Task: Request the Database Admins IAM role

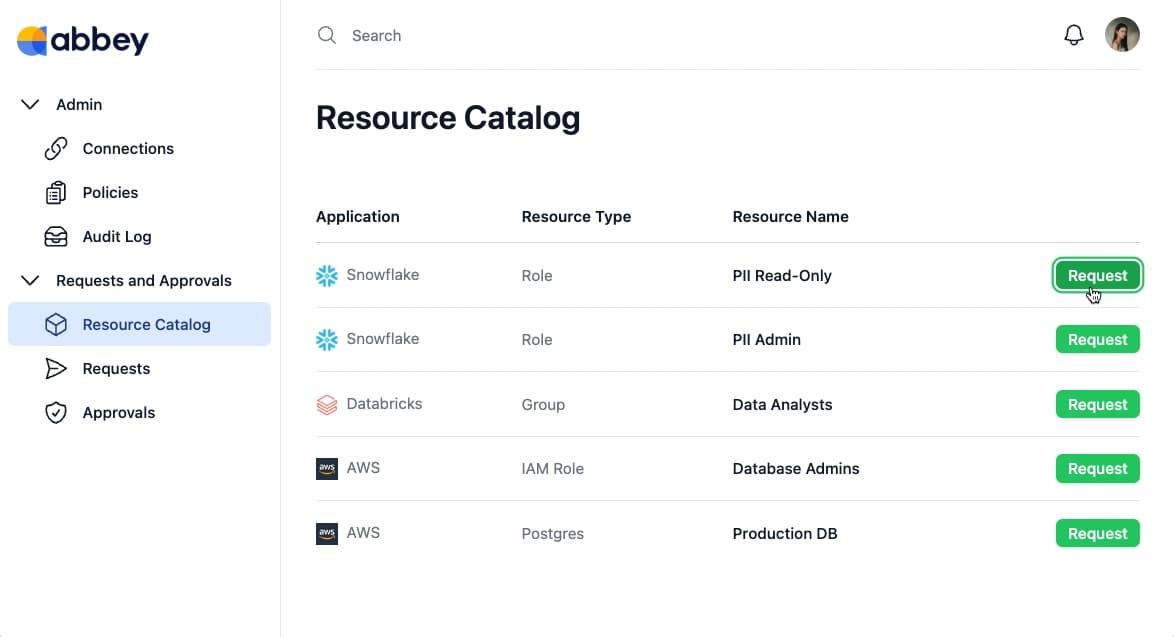Action: coord(1097,468)
